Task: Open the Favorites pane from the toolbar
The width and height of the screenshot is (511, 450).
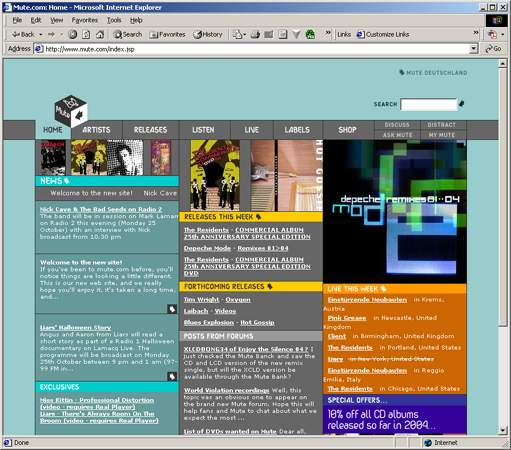Action: [167, 34]
